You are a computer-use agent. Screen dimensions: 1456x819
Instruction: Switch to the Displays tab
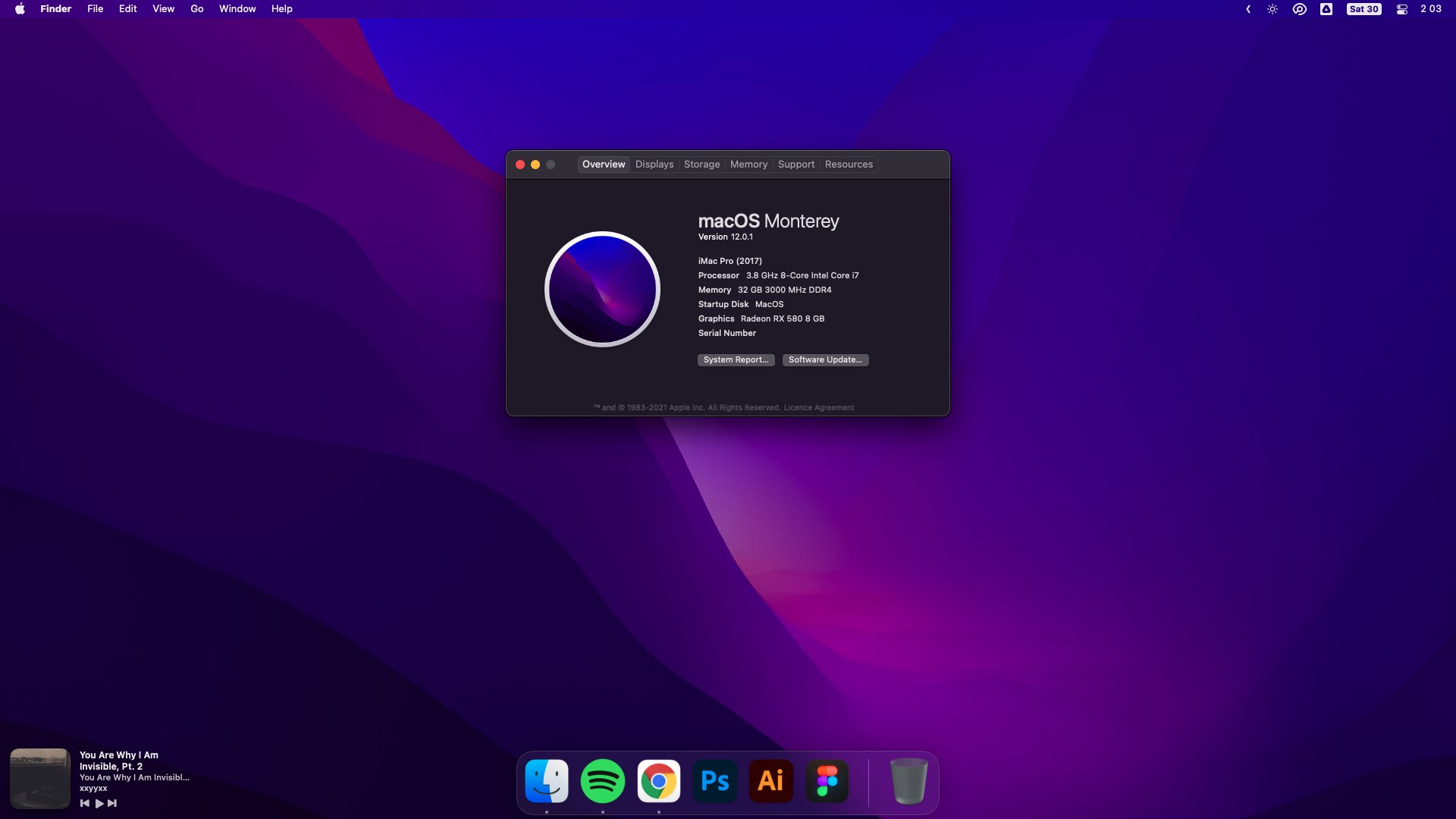point(654,164)
